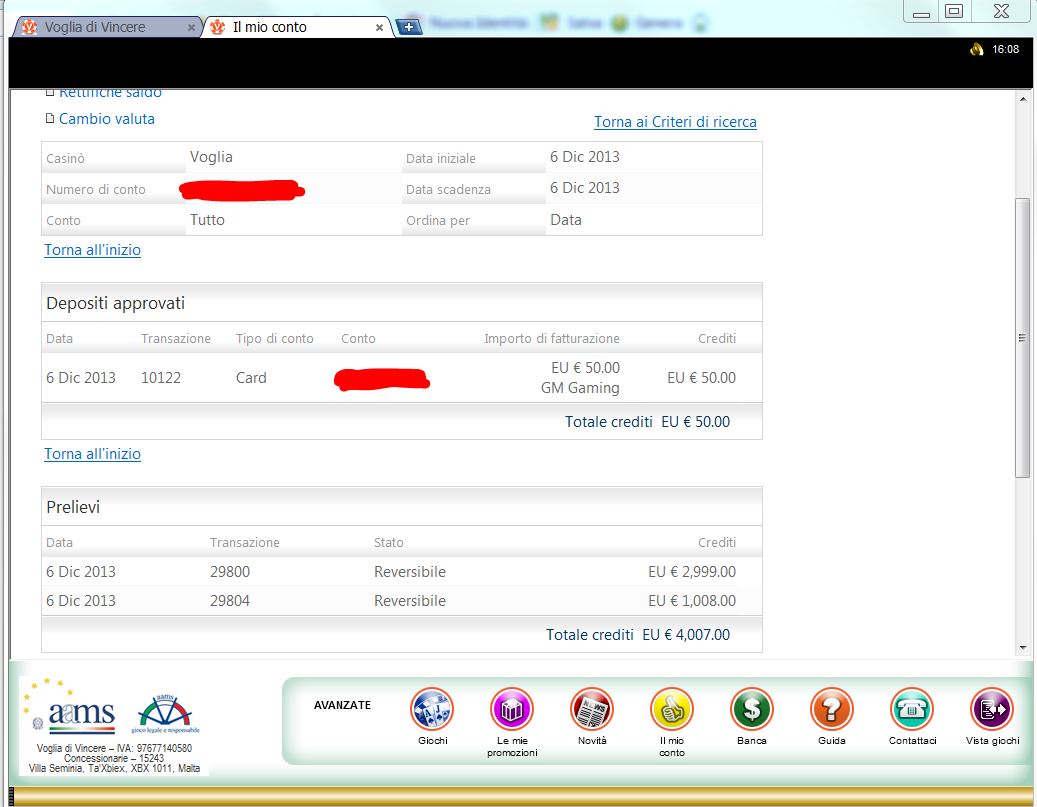This screenshot has width=1037, height=807.
Task: Click Torna all'inizio above Depositi approvati
Action: tap(93, 250)
